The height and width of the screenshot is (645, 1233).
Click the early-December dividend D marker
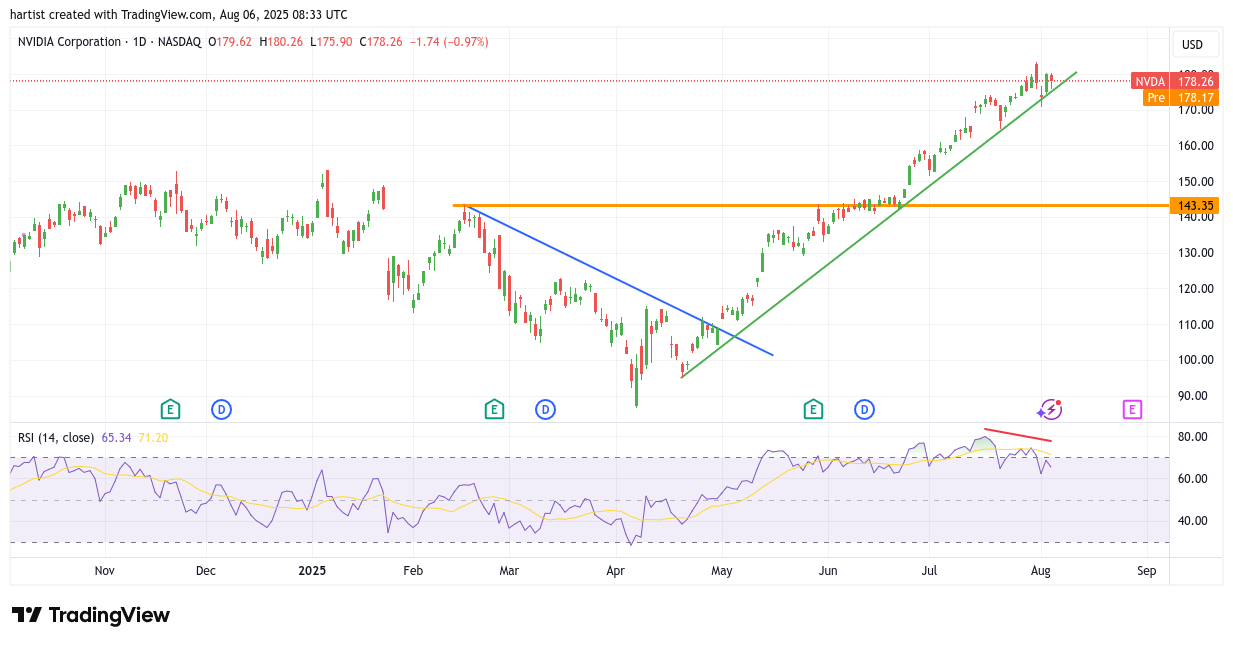point(221,409)
